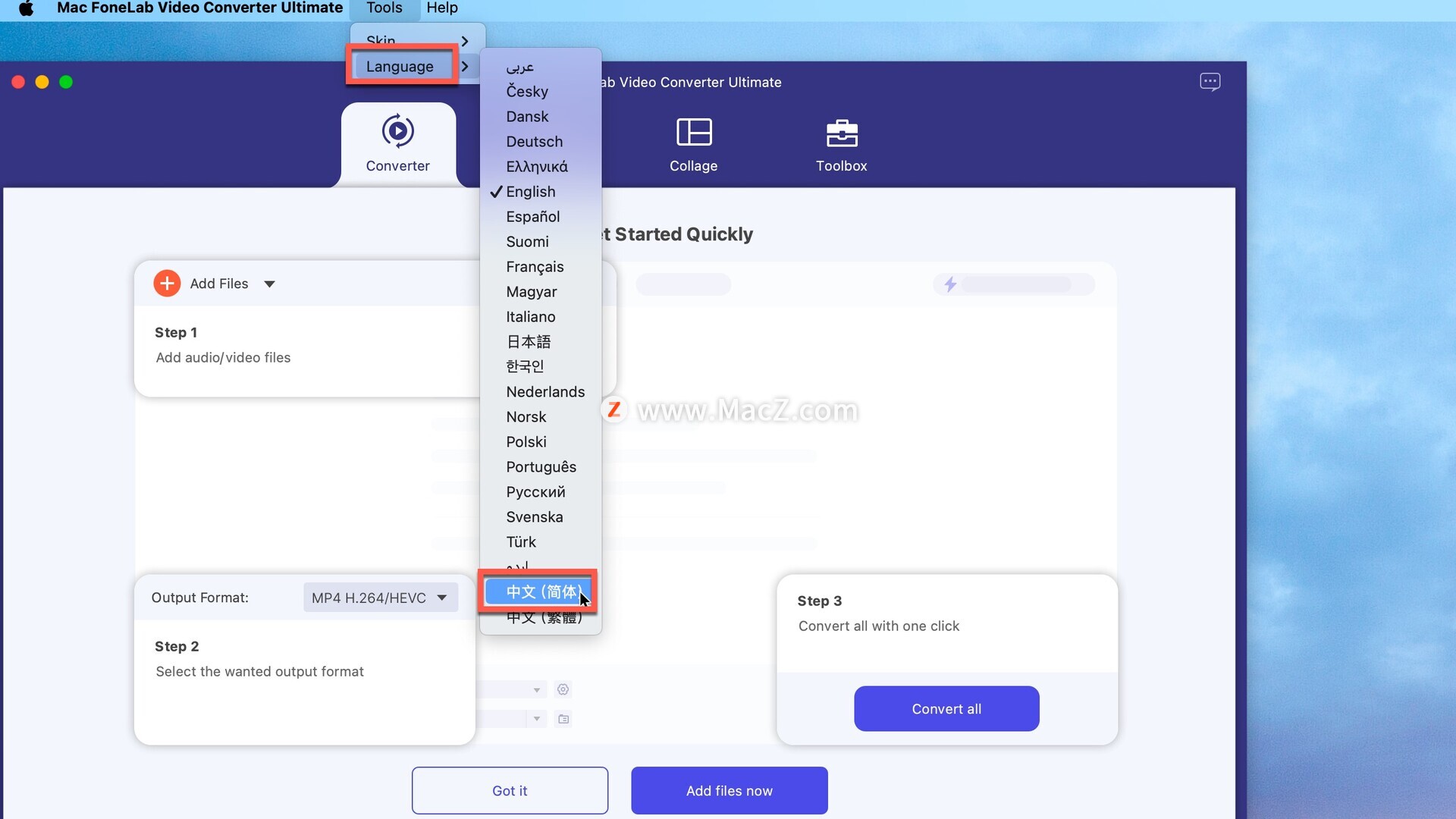
Task: Expand the Skin submenu
Action: coord(417,40)
